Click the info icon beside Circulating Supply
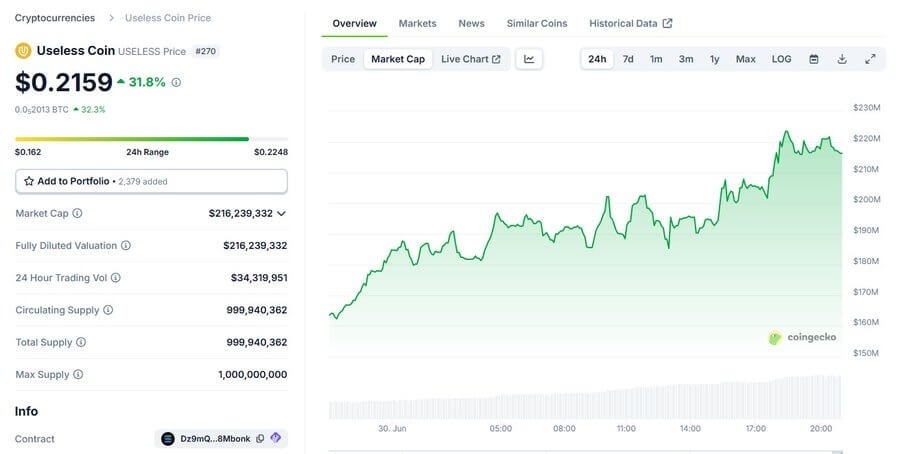The height and width of the screenshot is (454, 900). coord(108,310)
